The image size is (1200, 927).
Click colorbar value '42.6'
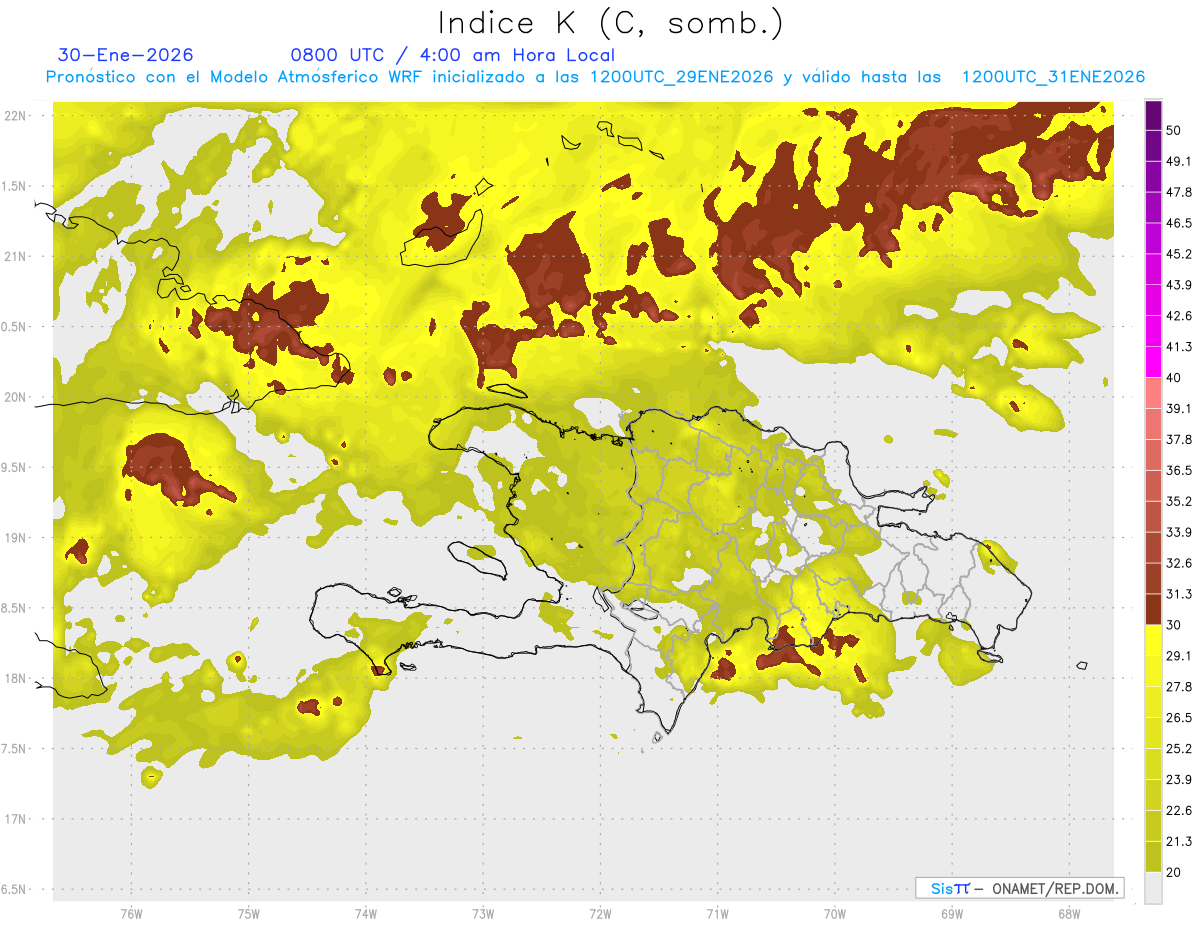(1179, 316)
